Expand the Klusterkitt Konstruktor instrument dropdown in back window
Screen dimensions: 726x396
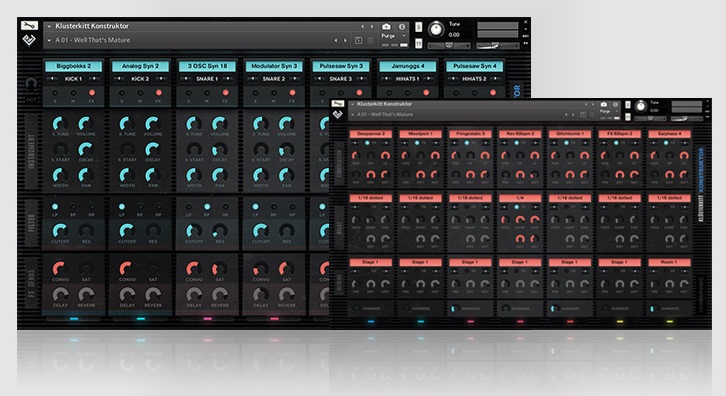49,26
